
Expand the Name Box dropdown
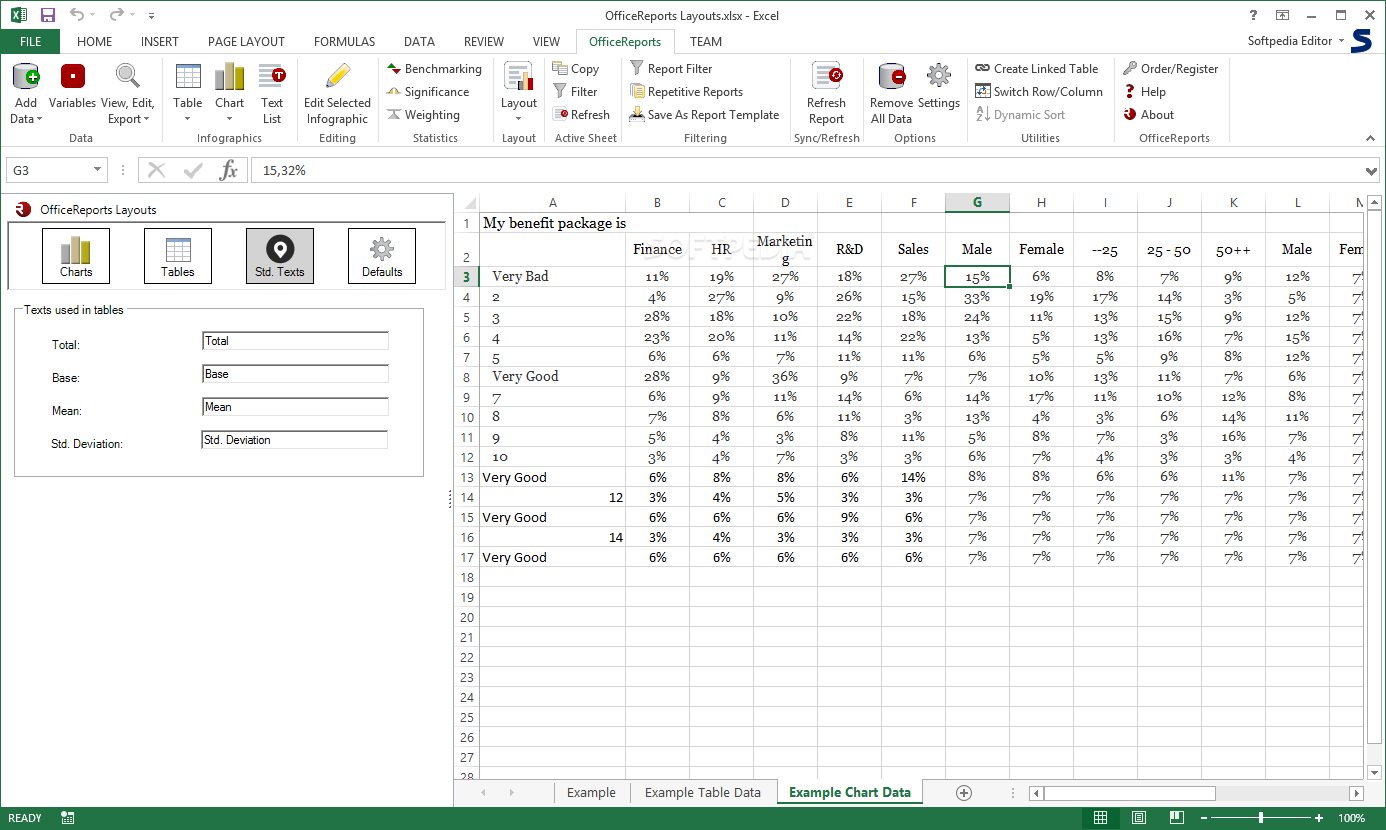tap(97, 170)
